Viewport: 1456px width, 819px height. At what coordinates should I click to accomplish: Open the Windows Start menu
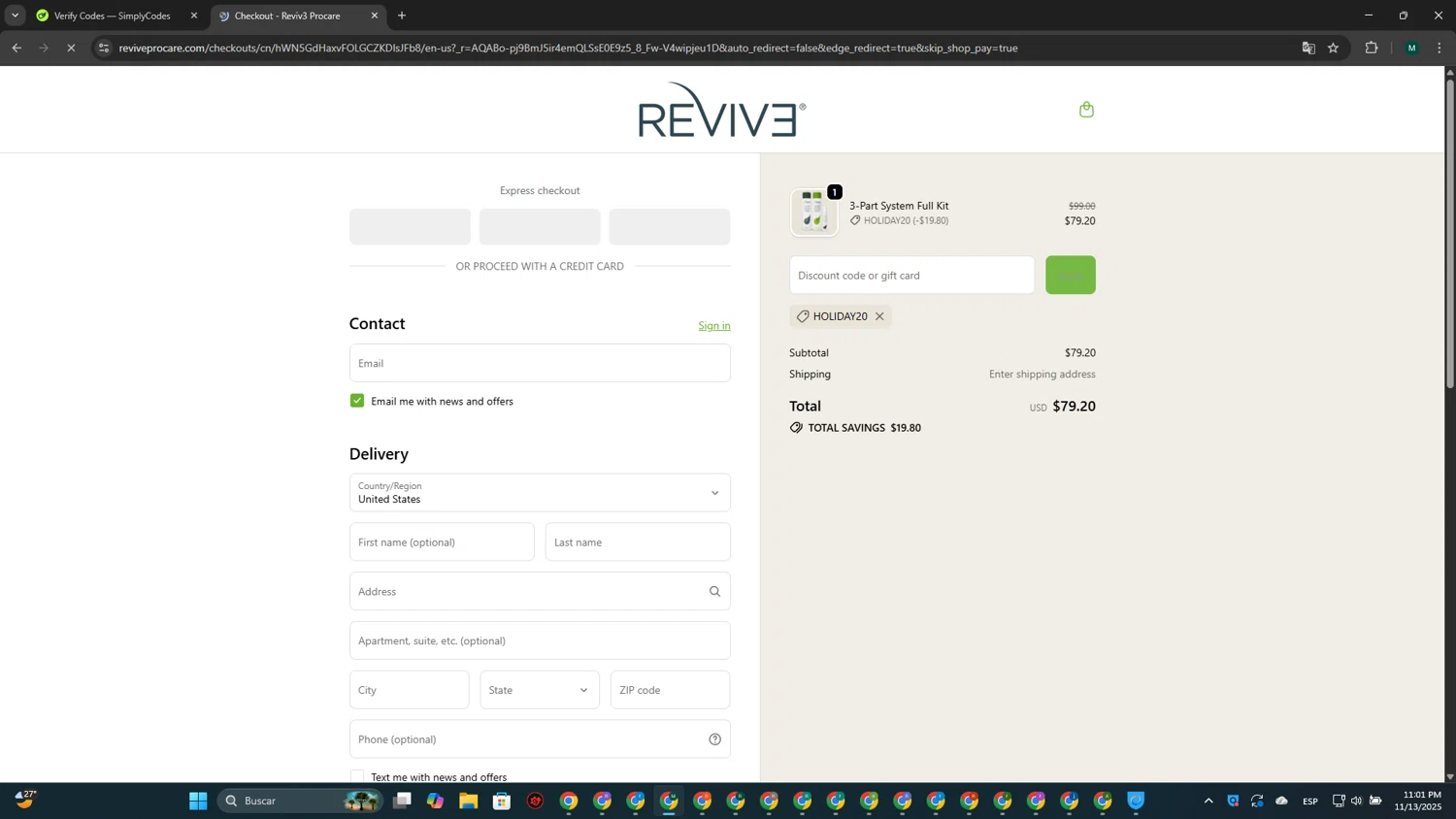tap(198, 801)
